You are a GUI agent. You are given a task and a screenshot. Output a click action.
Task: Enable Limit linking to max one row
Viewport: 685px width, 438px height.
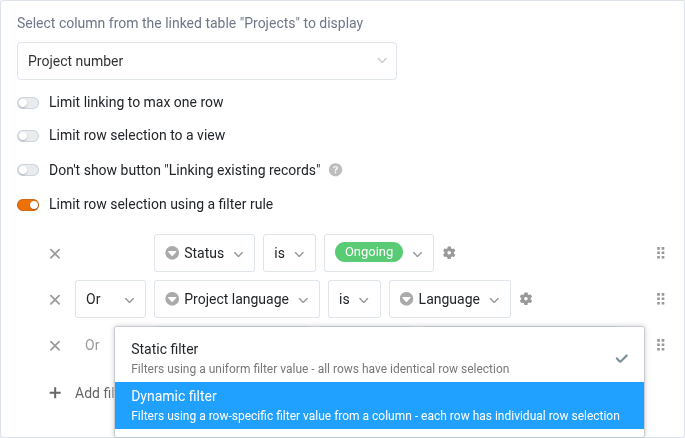28,102
